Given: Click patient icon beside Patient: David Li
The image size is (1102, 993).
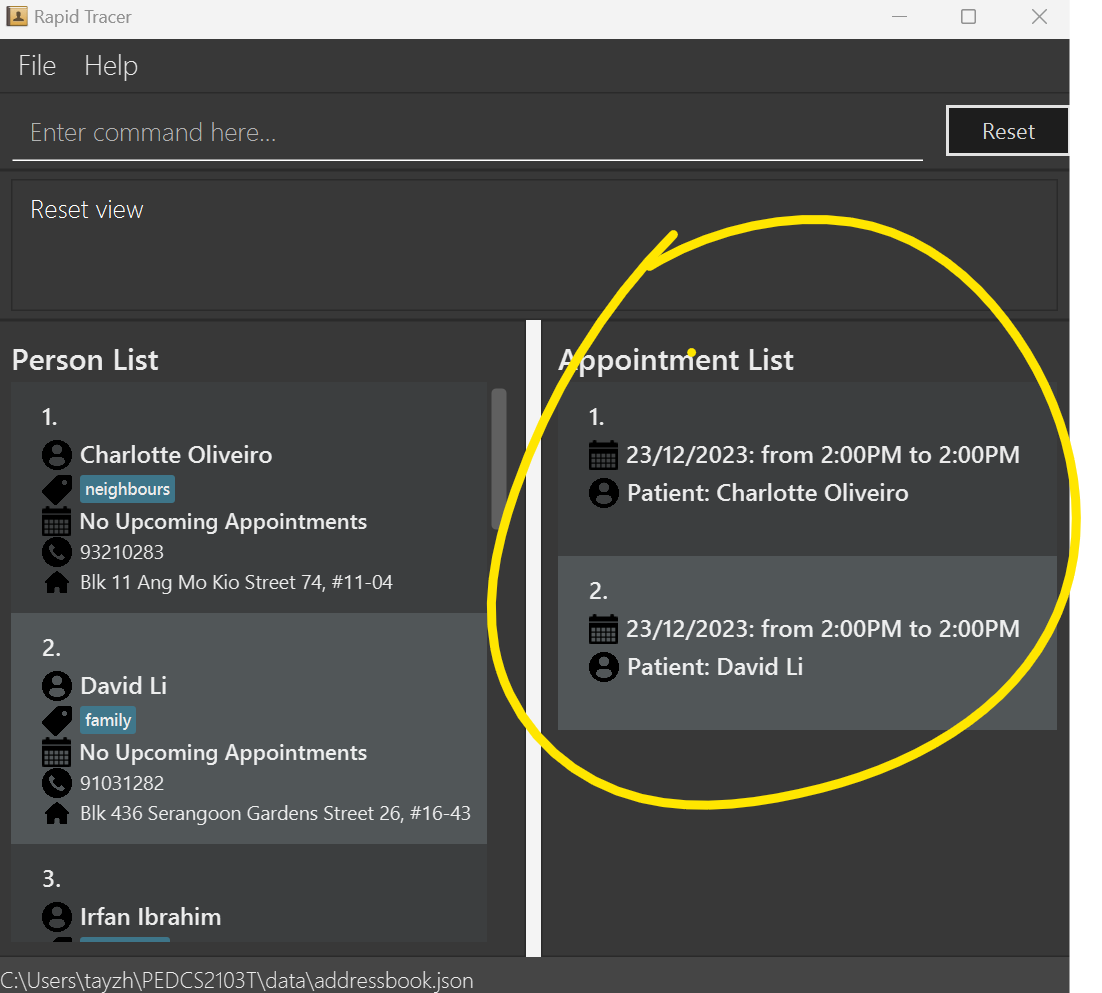Looking at the screenshot, I should [604, 667].
